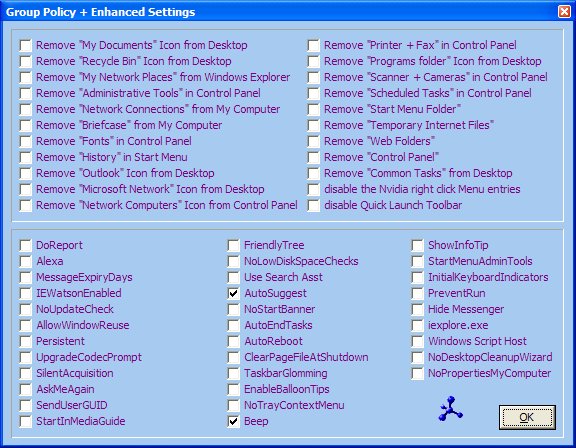Enable disable the Nvidia right click Menu entries
Viewport: 576px width, 448px height.
point(313,189)
